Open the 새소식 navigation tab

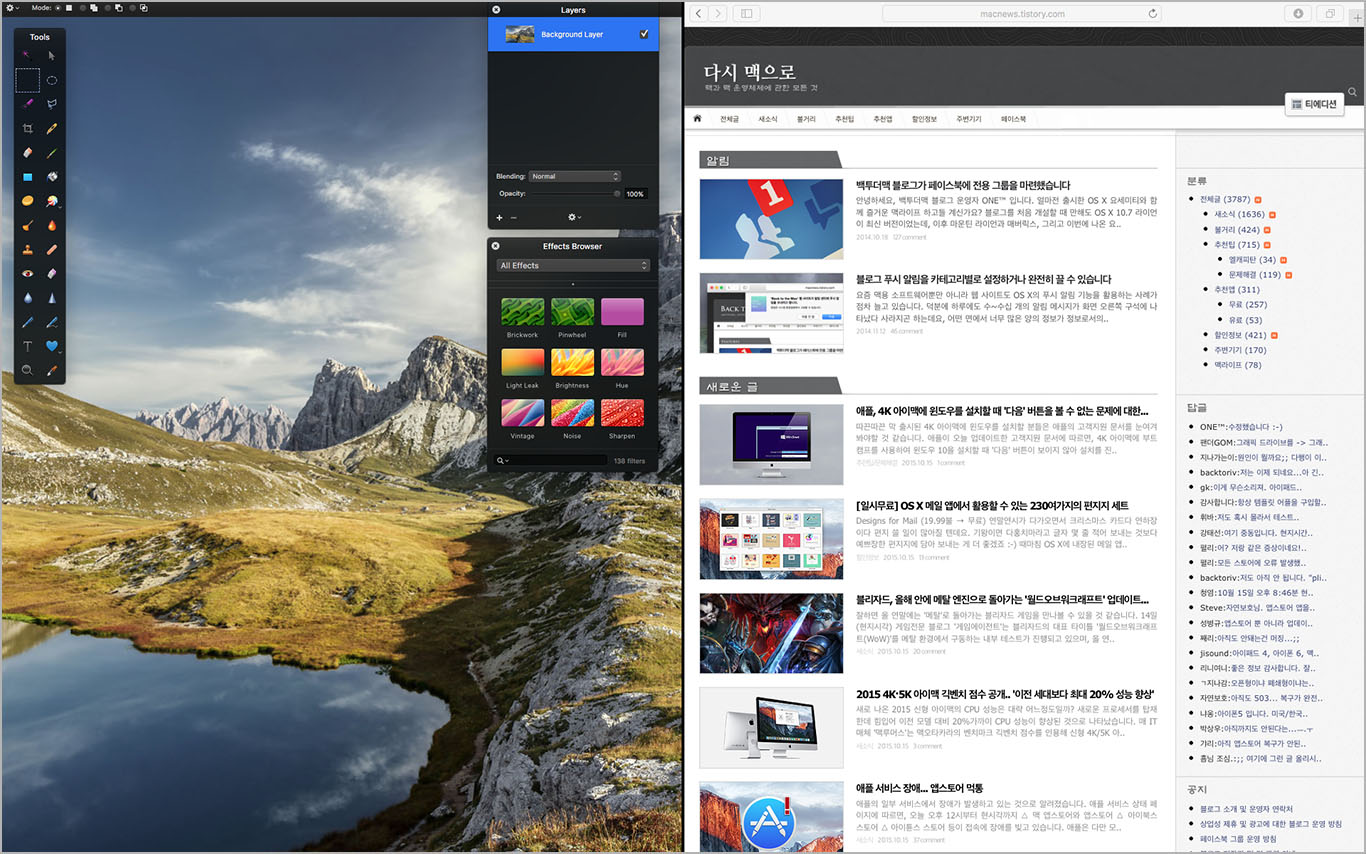point(768,119)
